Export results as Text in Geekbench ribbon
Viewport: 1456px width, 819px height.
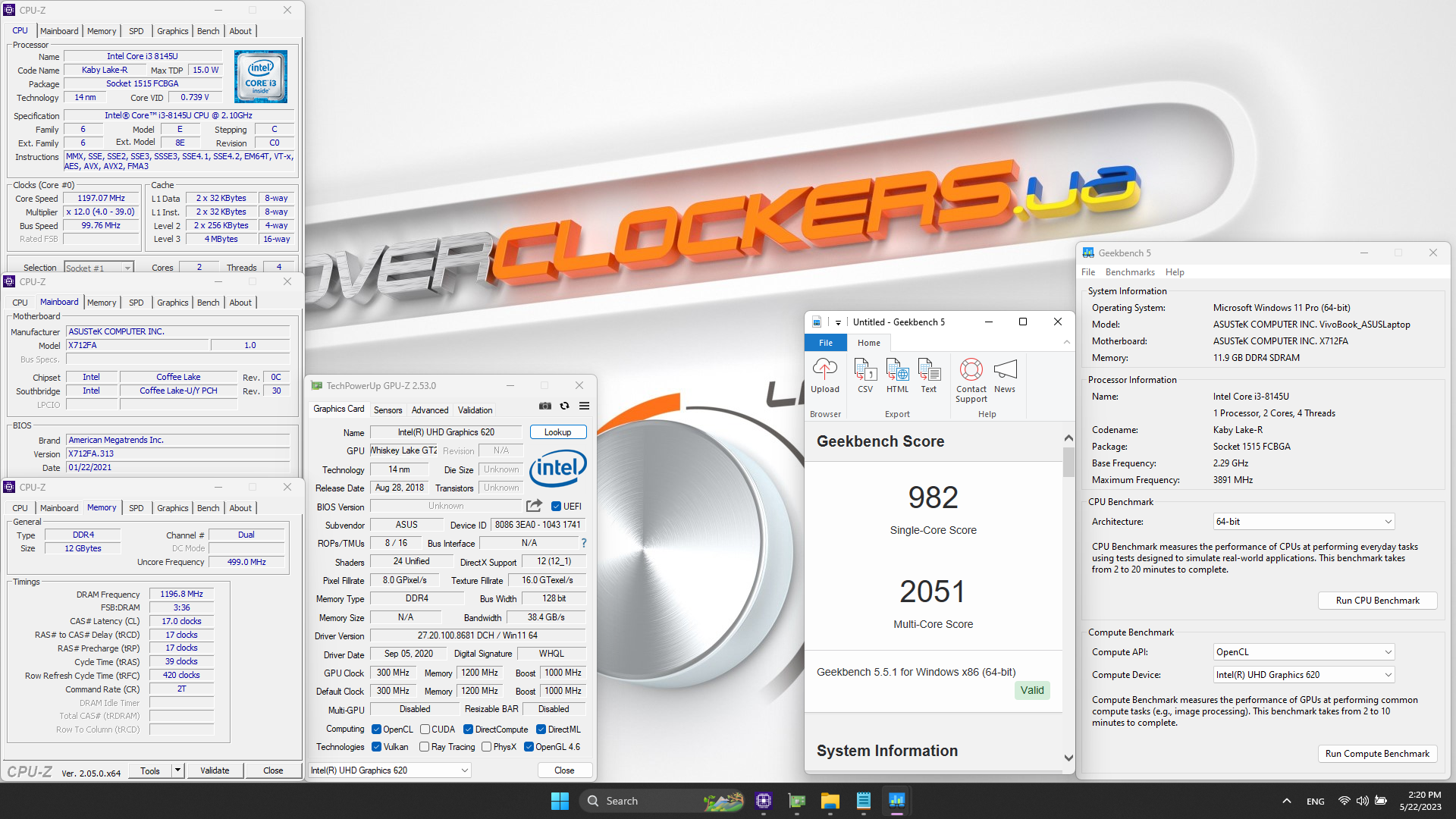[929, 369]
